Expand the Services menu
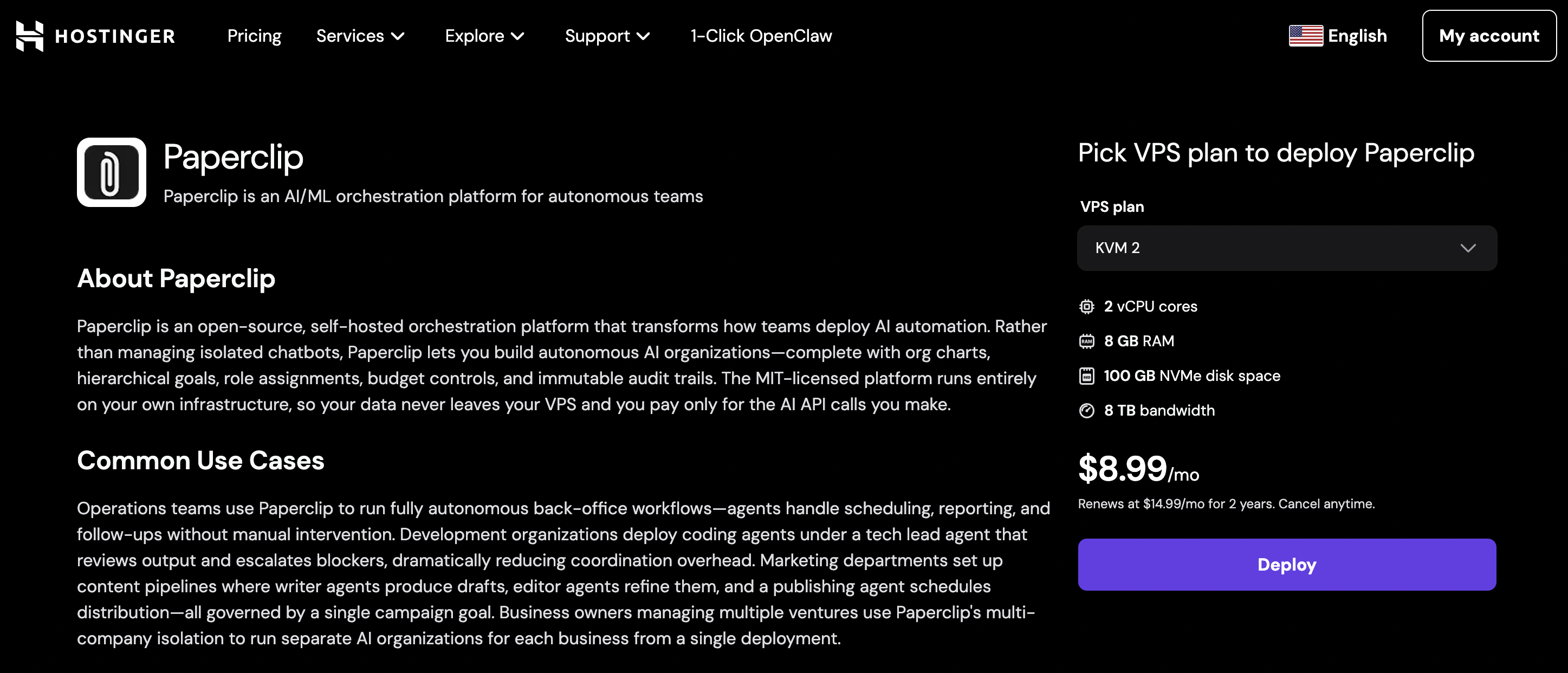The height and width of the screenshot is (673, 1568). (x=360, y=36)
